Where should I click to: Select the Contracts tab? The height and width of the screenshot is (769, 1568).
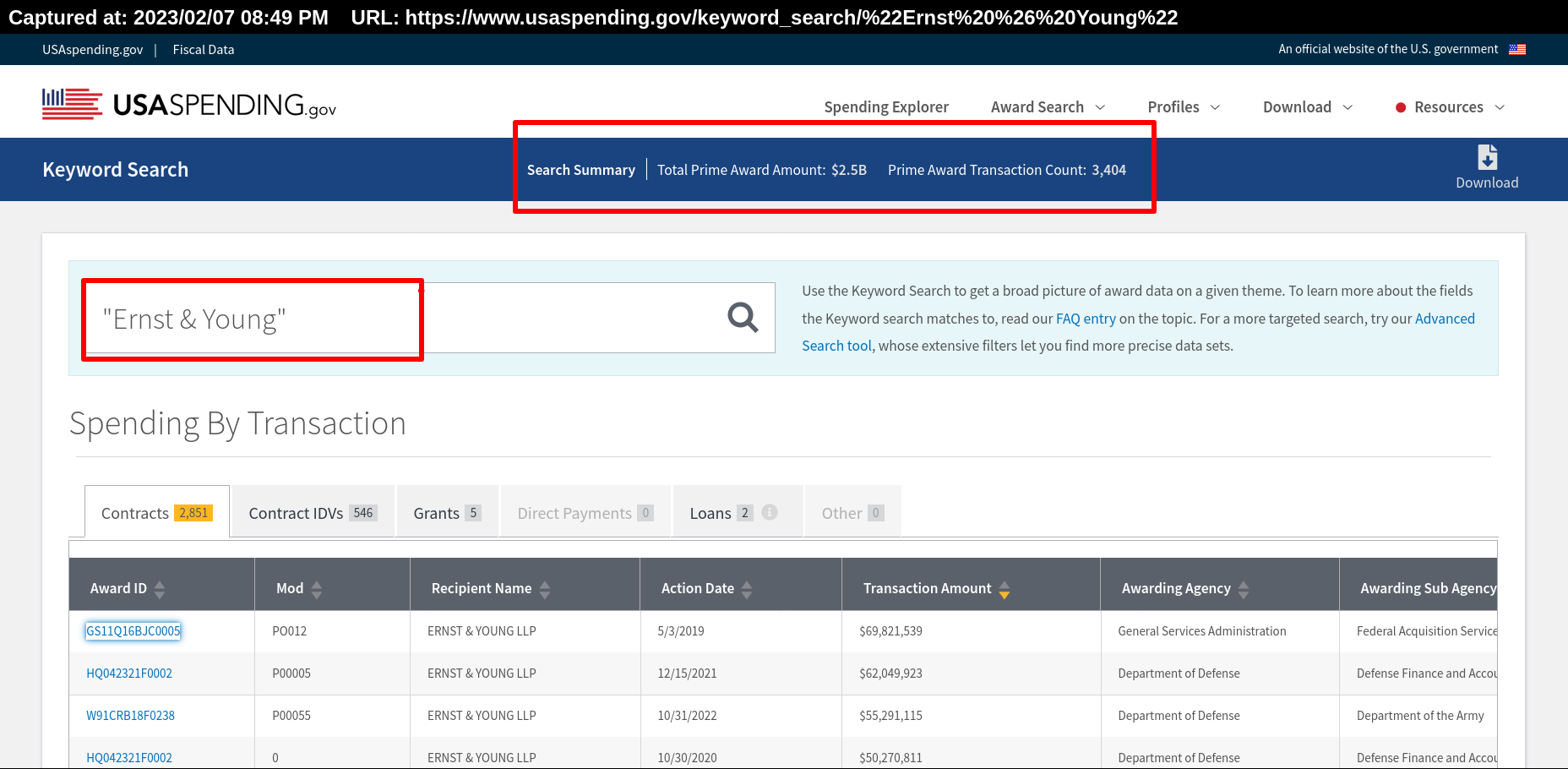click(157, 512)
